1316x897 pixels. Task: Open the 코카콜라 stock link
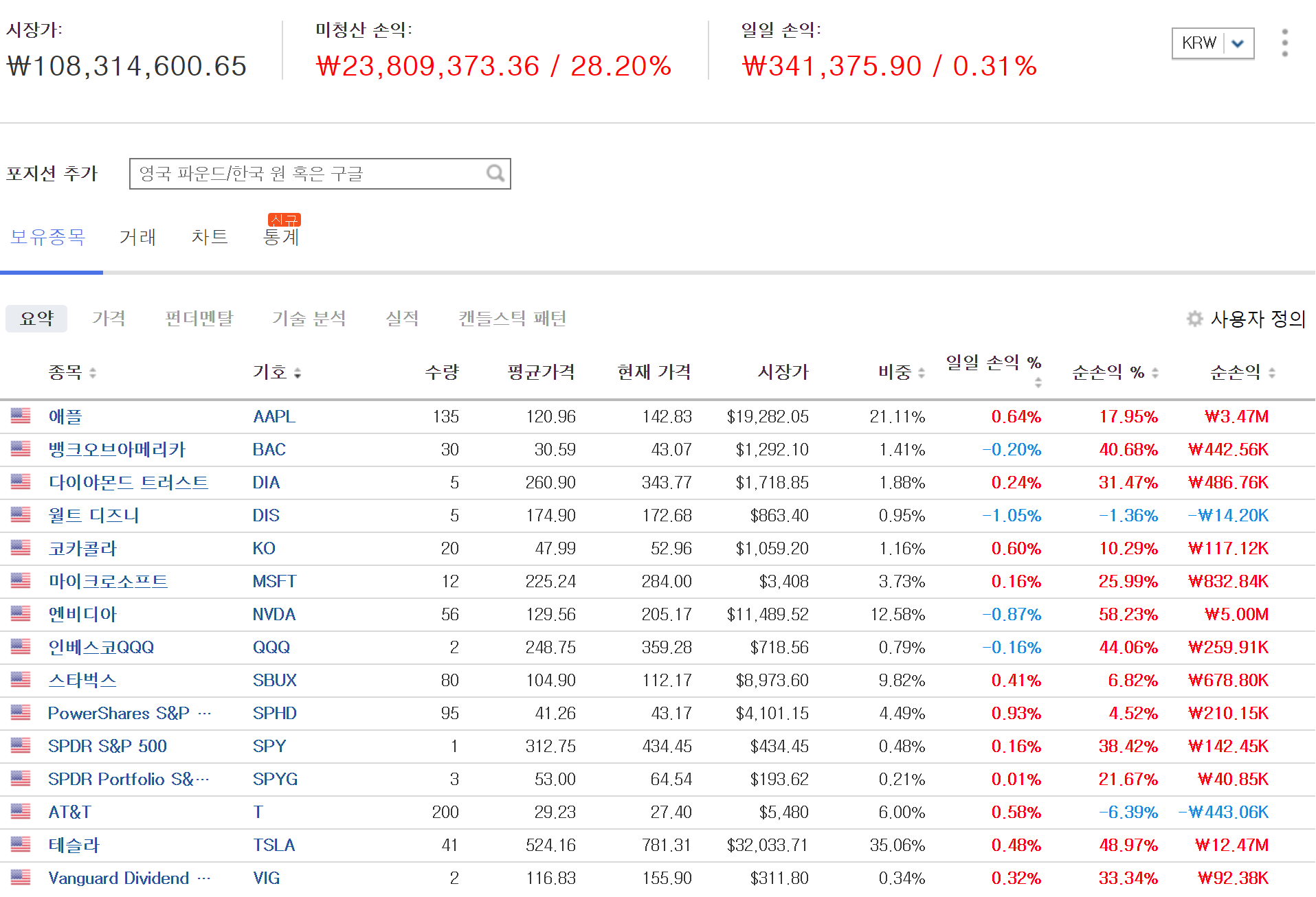click(82, 548)
